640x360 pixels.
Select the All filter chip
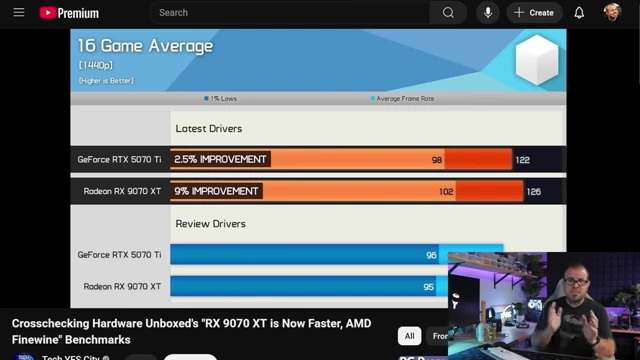click(x=409, y=336)
